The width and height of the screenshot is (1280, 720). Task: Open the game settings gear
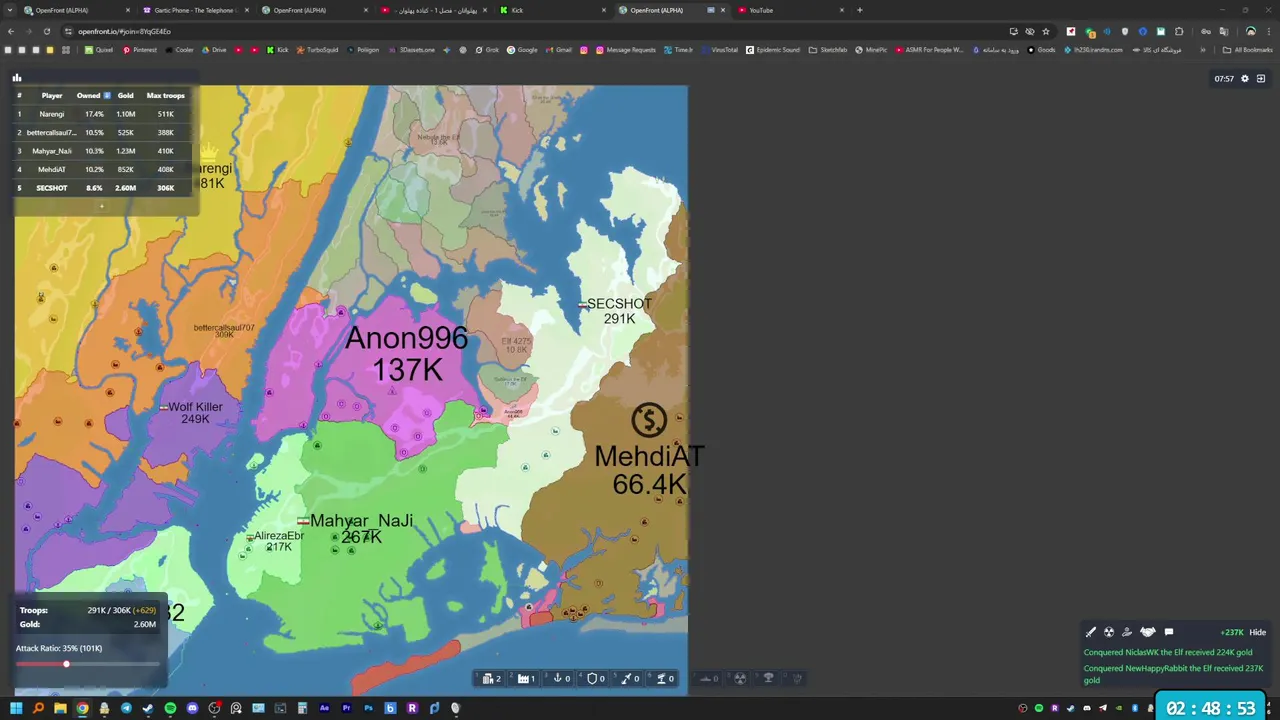coord(1245,78)
